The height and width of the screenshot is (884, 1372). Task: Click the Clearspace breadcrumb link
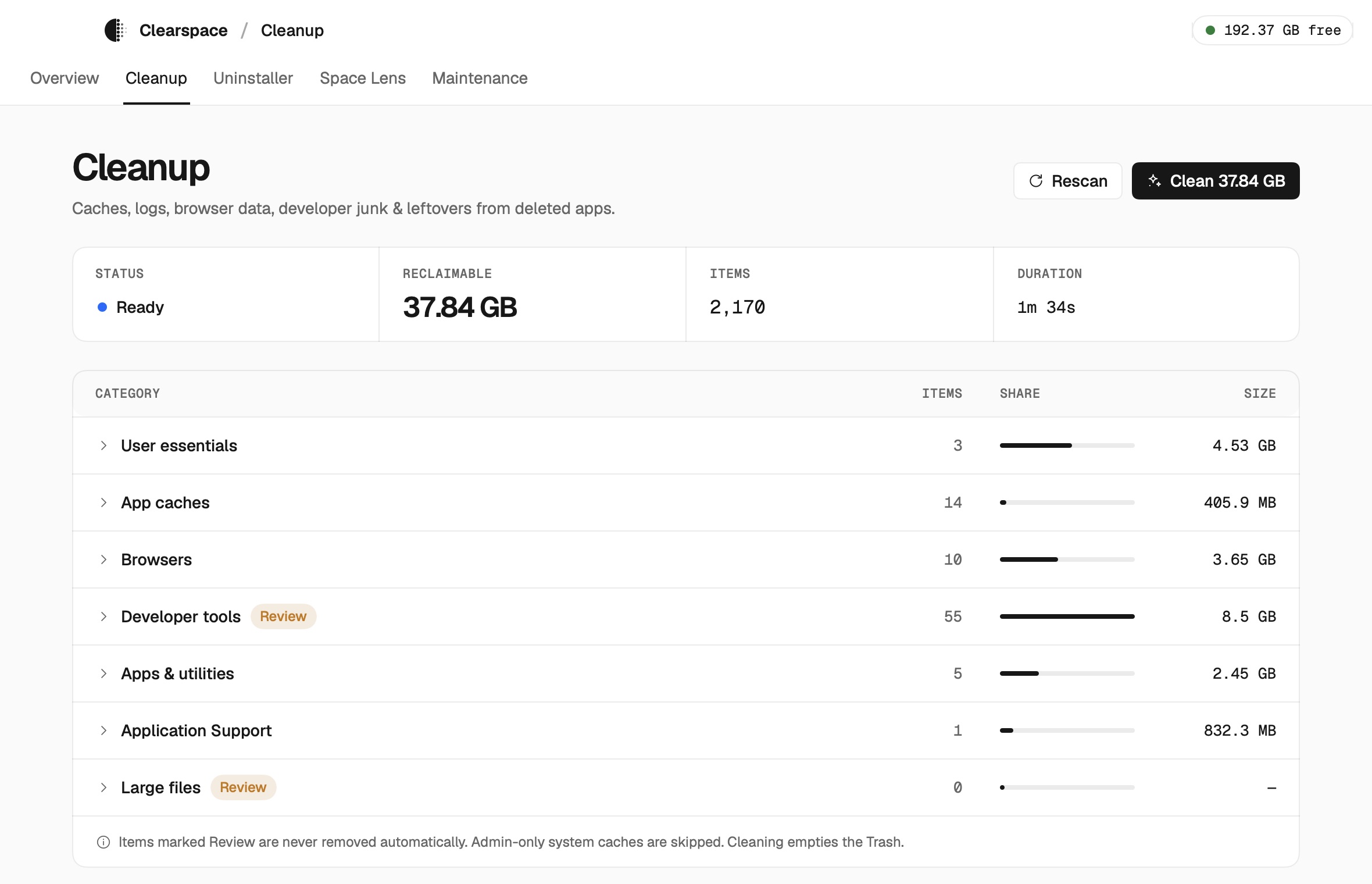[x=183, y=30]
